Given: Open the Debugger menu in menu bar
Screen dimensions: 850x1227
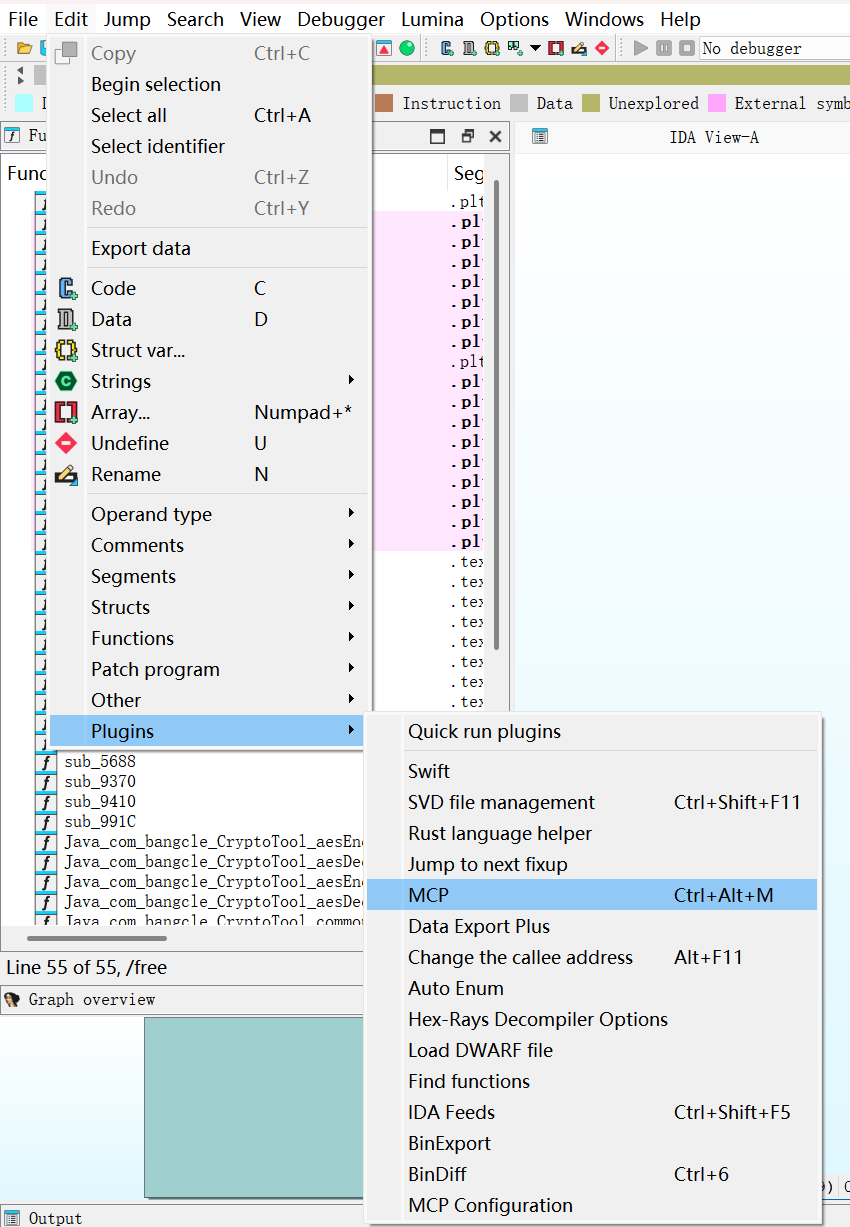Looking at the screenshot, I should pyautogui.click(x=341, y=19).
